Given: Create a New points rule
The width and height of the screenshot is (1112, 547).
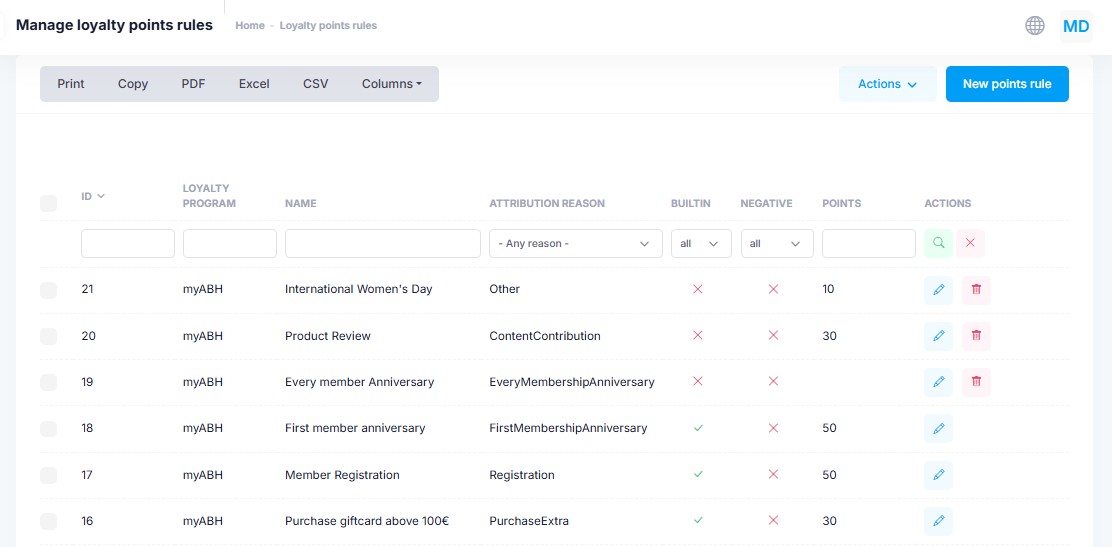Looking at the screenshot, I should 1007,84.
